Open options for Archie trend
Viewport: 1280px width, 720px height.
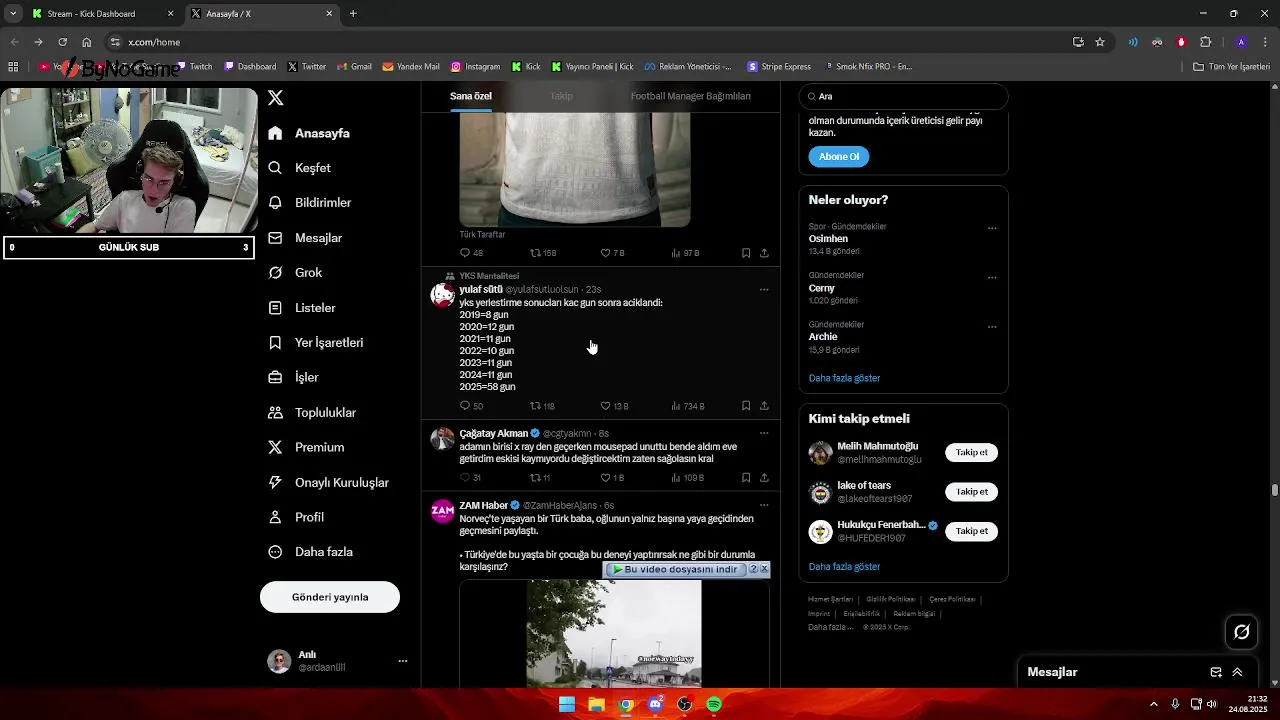coord(992,326)
